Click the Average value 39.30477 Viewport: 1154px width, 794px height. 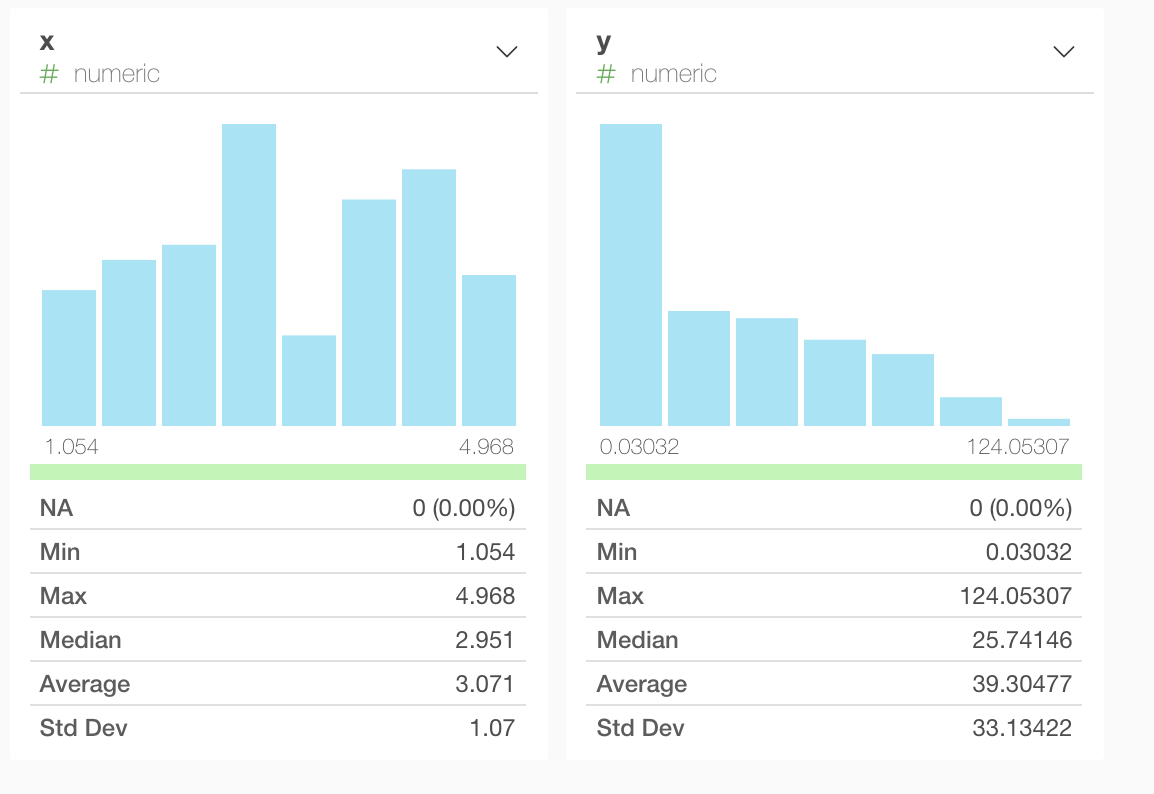(x=1021, y=684)
